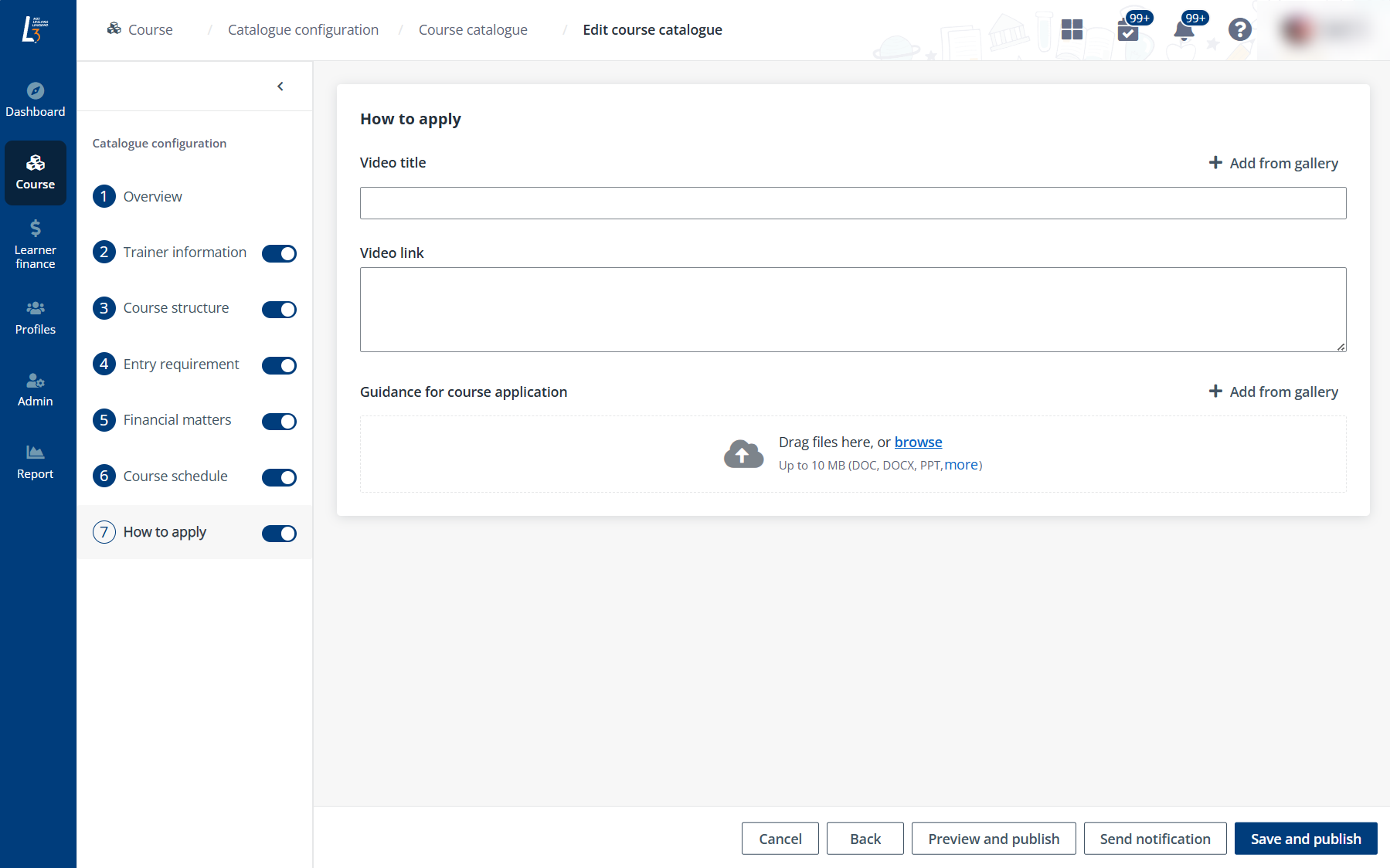The width and height of the screenshot is (1390, 868).
Task: Open Learner finance dollar icon
Action: click(36, 228)
